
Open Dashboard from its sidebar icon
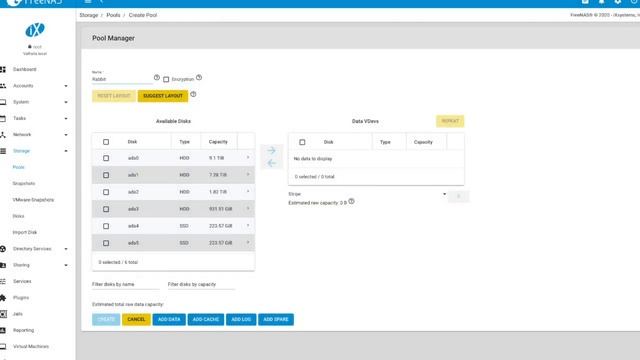3,69
